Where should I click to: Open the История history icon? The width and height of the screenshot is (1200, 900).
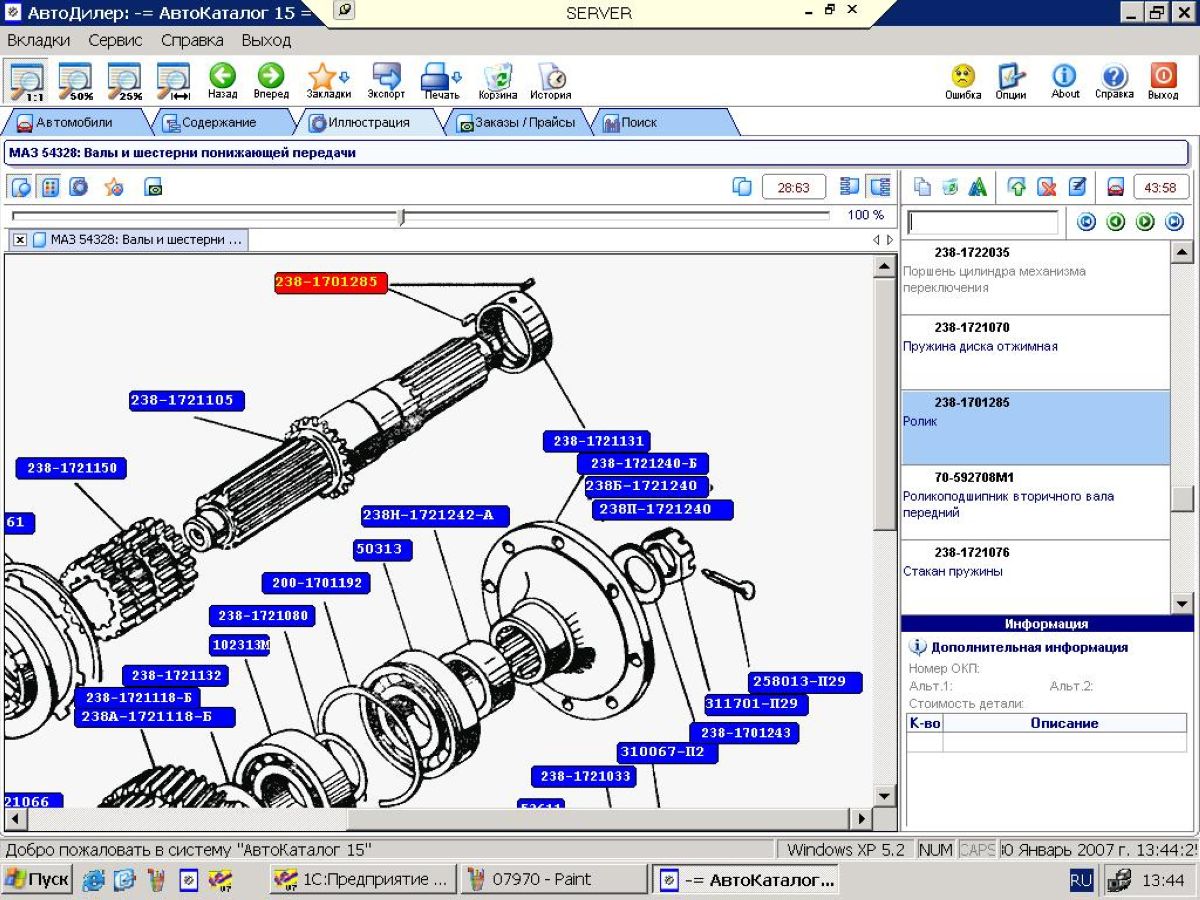pyautogui.click(x=551, y=80)
